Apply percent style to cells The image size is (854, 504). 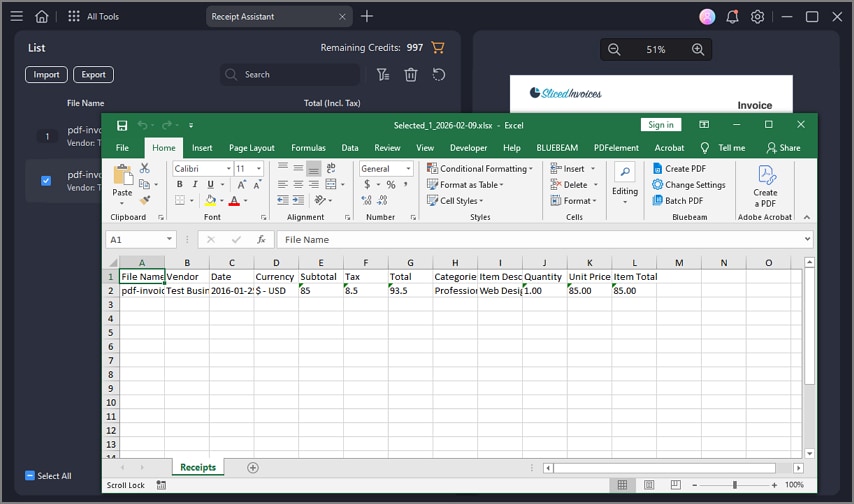[391, 185]
